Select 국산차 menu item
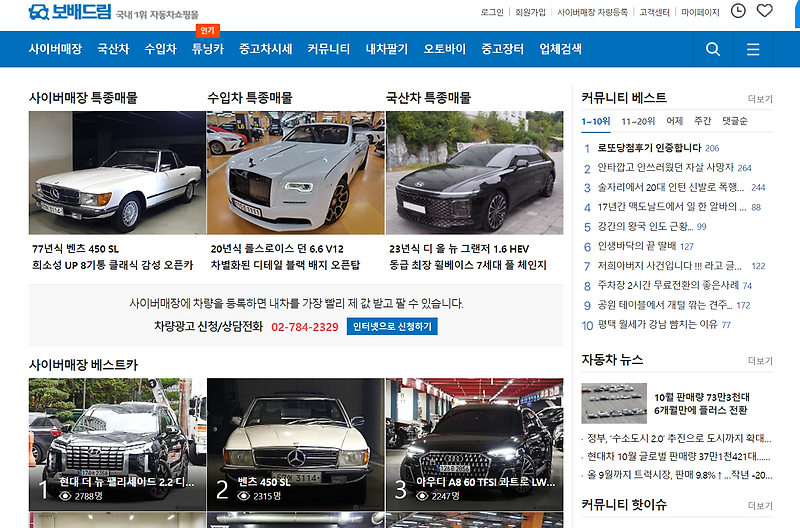 (113, 49)
